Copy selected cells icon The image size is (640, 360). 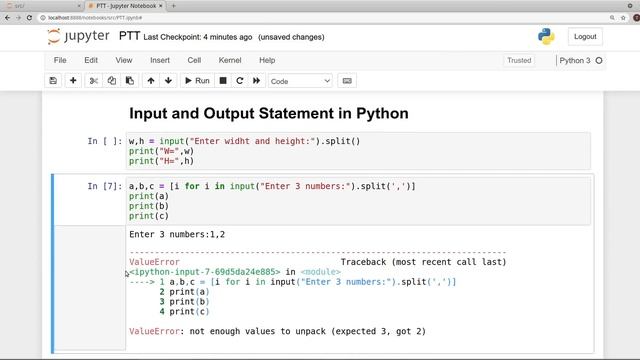tap(111, 81)
